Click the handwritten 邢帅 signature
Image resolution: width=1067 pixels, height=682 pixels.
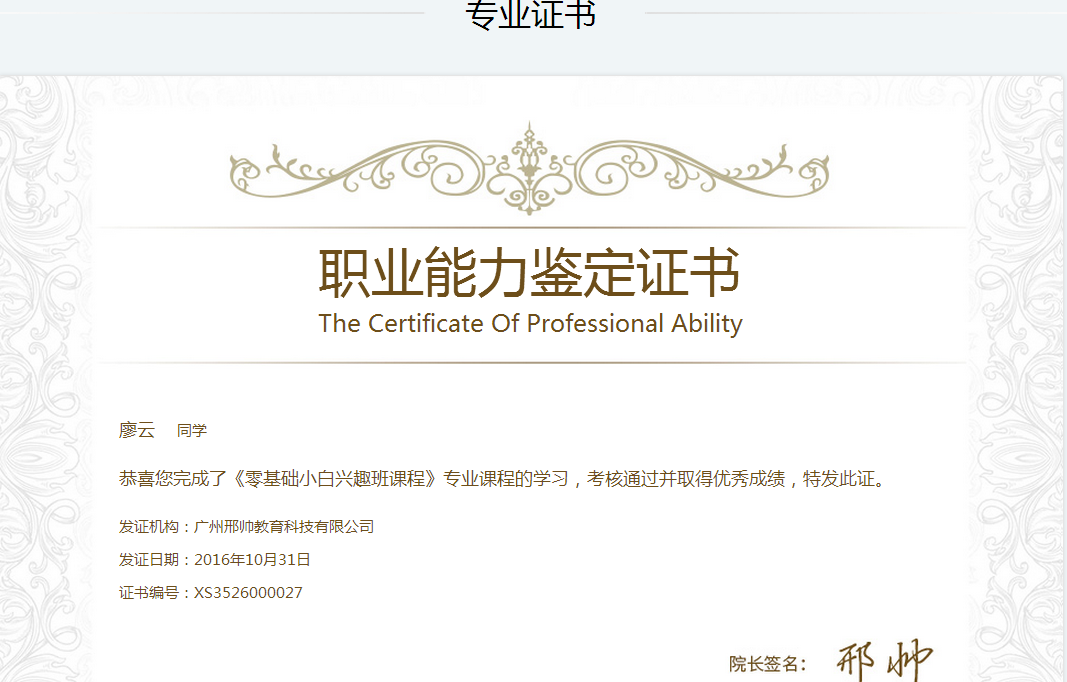(x=883, y=660)
